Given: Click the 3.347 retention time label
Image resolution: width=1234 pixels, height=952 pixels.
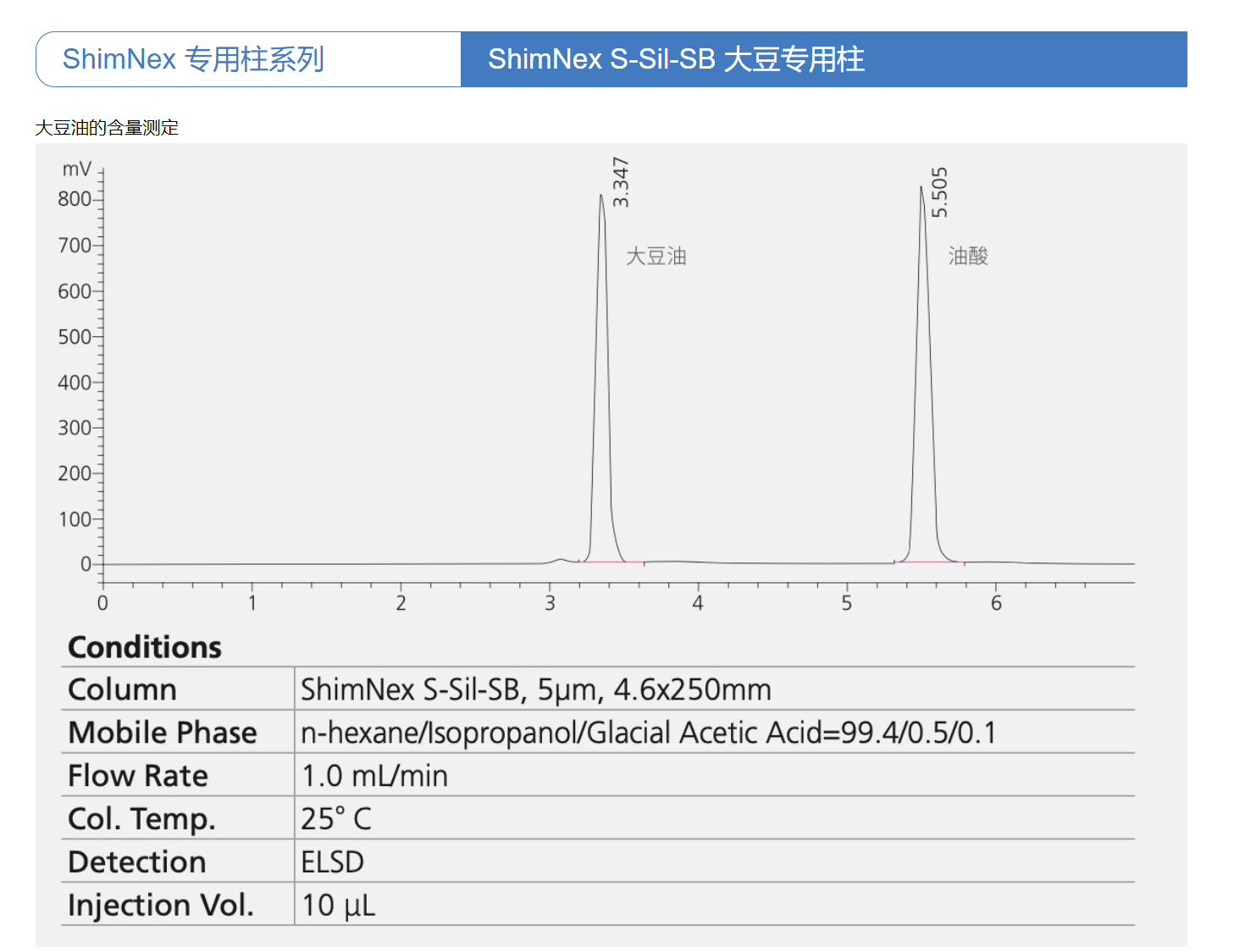Looking at the screenshot, I should click(621, 182).
